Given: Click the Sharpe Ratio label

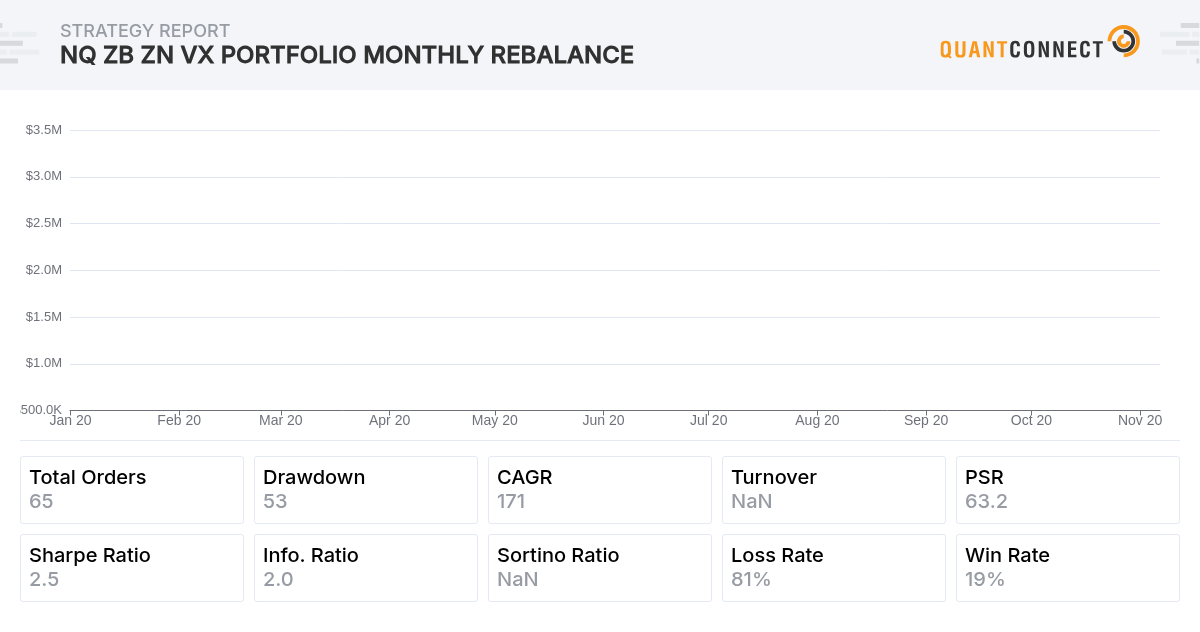Looking at the screenshot, I should [90, 555].
